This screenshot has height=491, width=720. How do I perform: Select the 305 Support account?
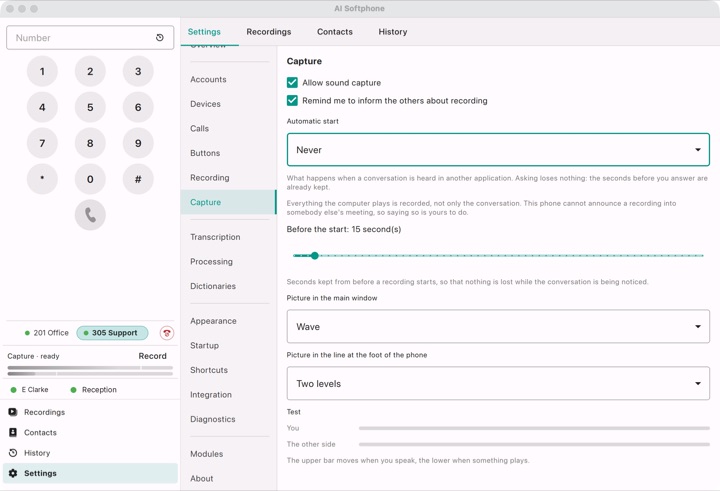coord(112,333)
